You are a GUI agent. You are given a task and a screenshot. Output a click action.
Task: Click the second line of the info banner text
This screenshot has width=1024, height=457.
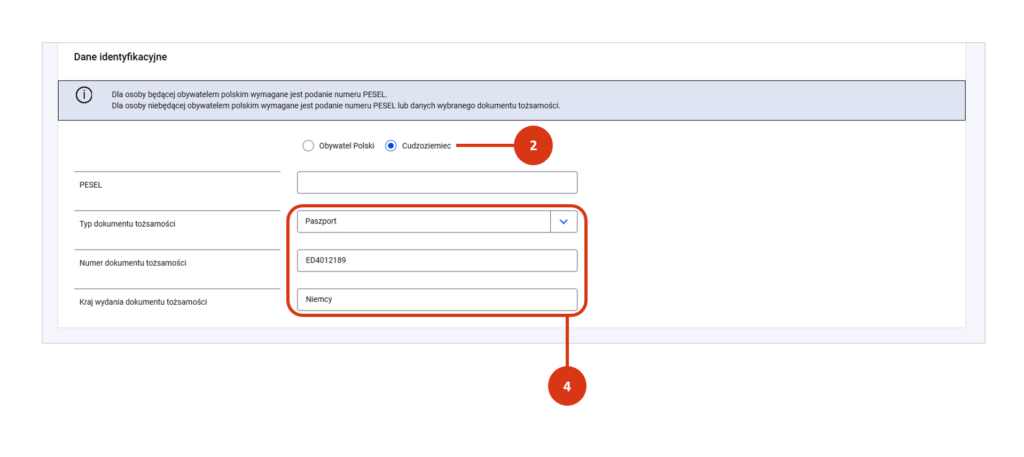(335, 105)
